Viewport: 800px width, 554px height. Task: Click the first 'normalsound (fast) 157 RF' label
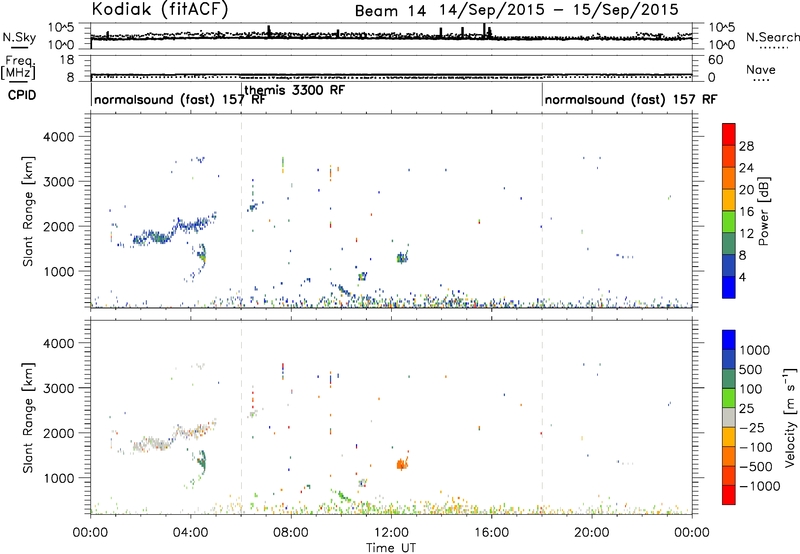[180, 99]
